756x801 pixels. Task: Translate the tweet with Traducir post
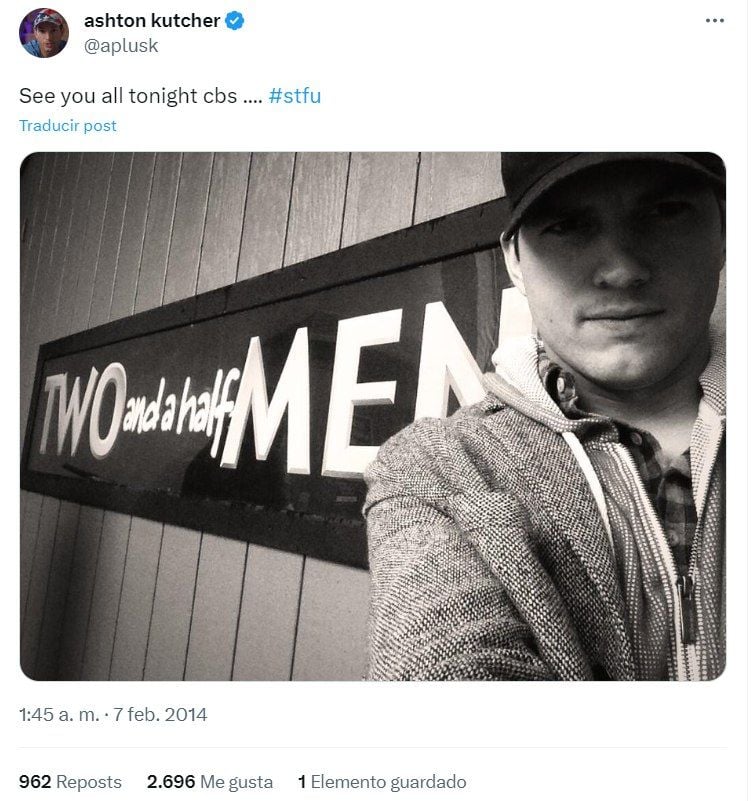click(x=68, y=126)
